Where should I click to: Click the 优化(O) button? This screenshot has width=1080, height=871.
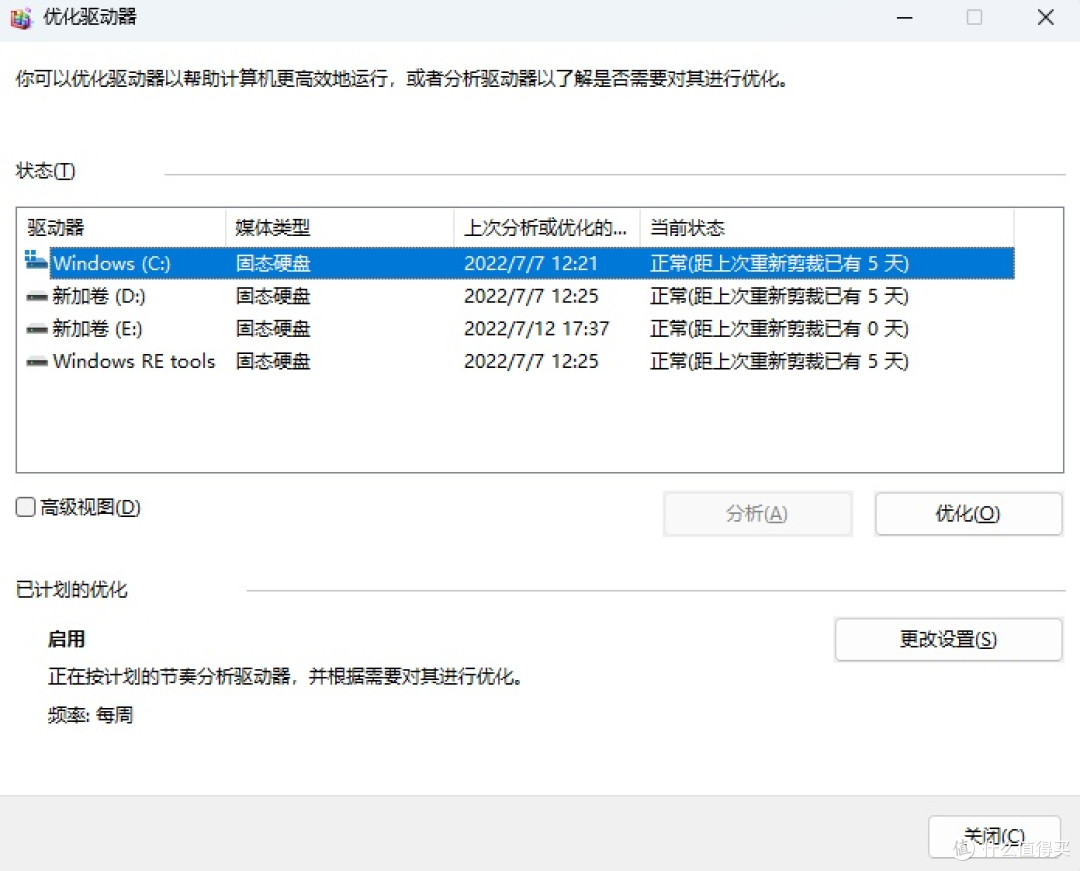pos(968,514)
